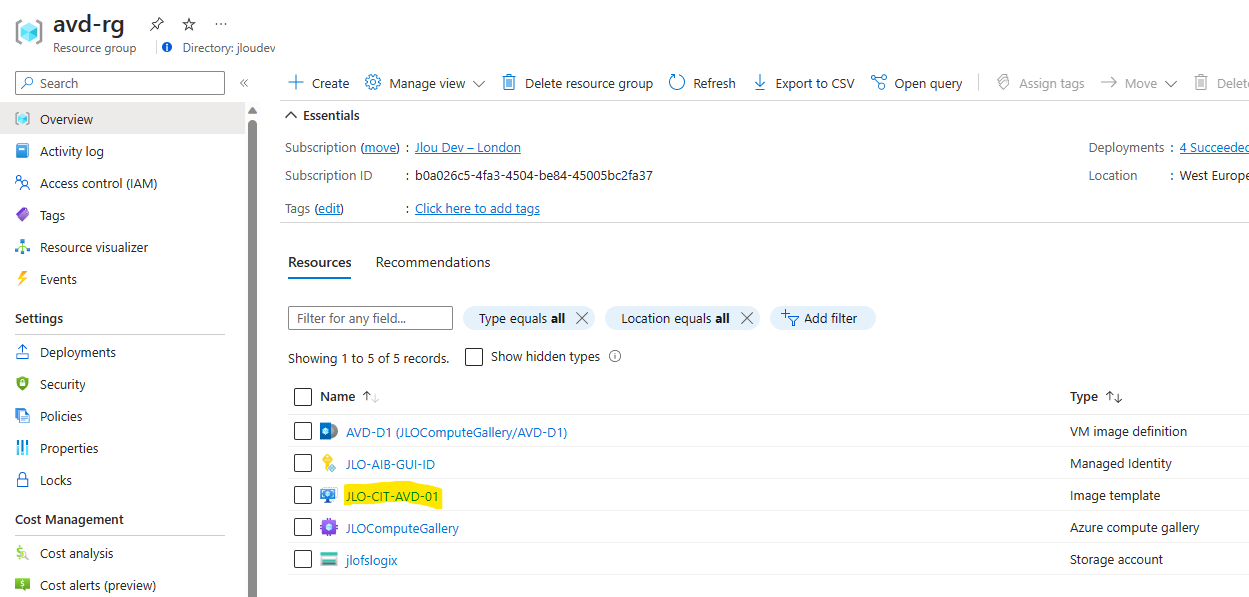Enable Show hidden types checkbox

tap(474, 357)
